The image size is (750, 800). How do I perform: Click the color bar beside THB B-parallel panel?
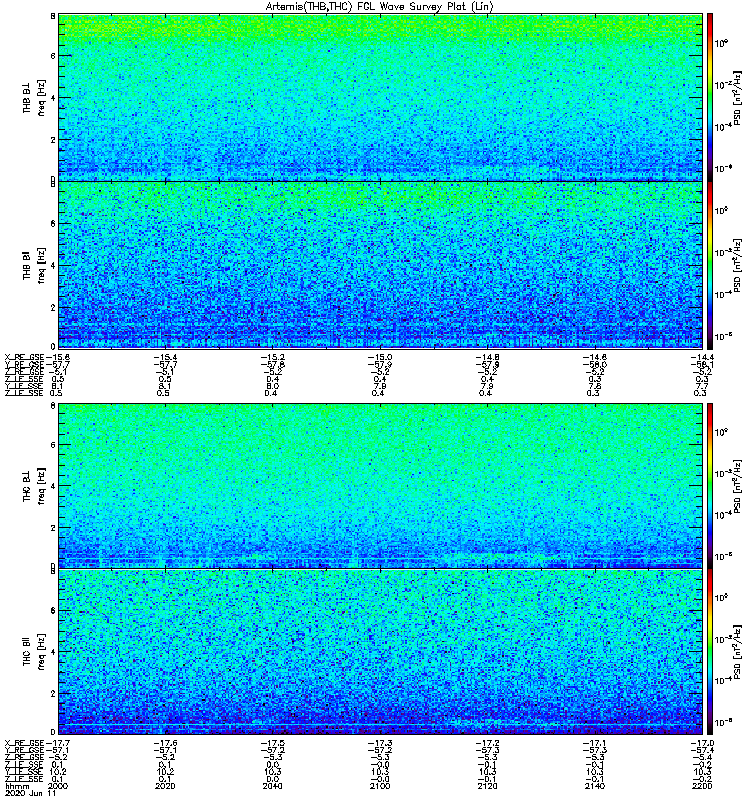coord(710,265)
